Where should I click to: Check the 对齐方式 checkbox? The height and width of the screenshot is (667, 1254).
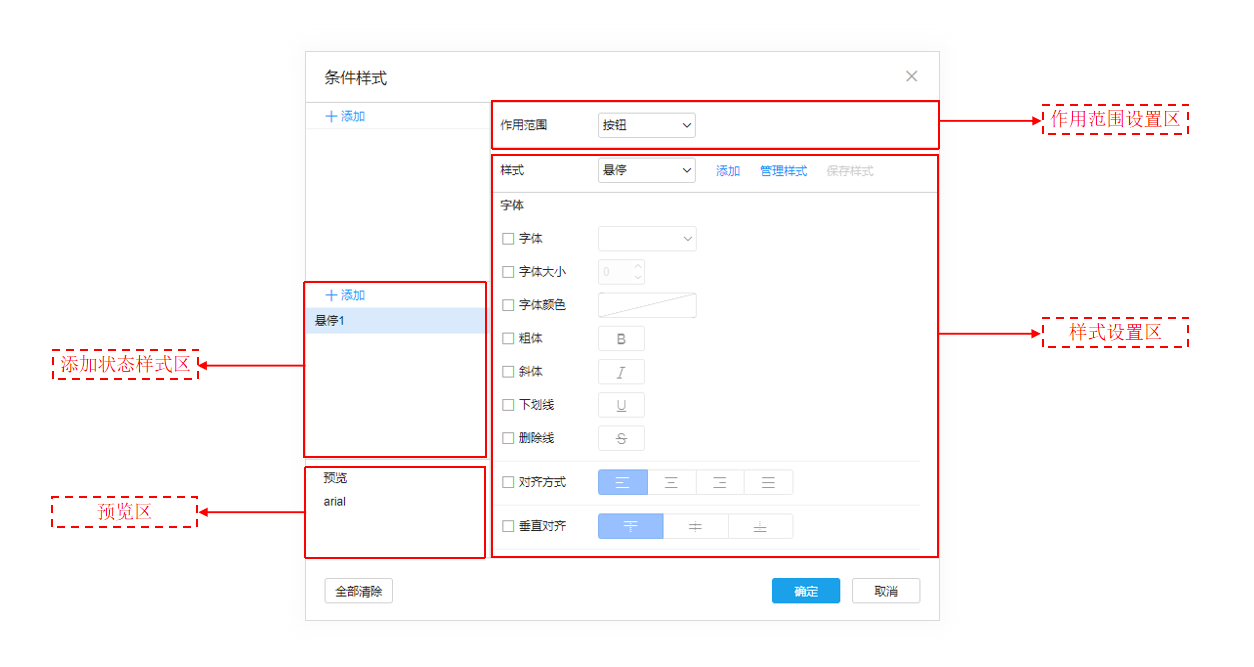pos(507,481)
